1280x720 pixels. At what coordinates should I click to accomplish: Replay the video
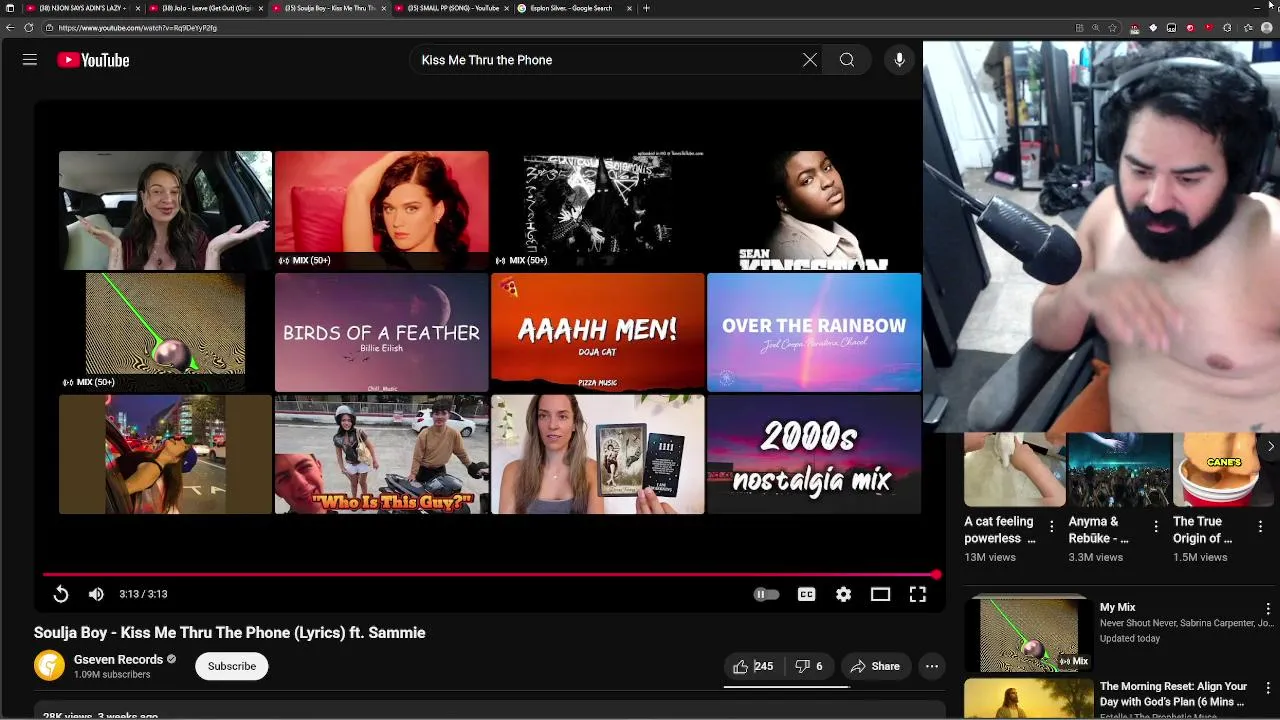(61, 594)
